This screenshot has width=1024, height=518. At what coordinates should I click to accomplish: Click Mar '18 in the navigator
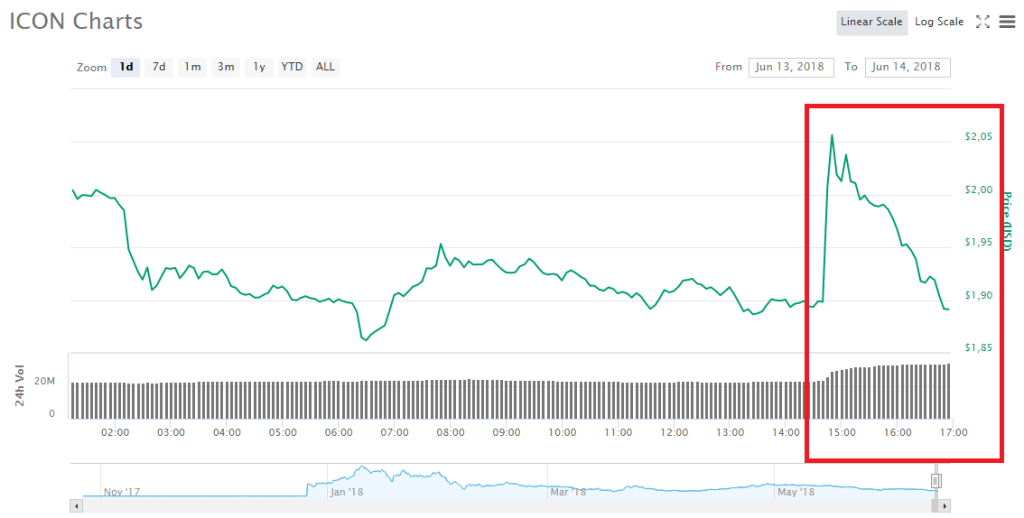click(x=568, y=492)
